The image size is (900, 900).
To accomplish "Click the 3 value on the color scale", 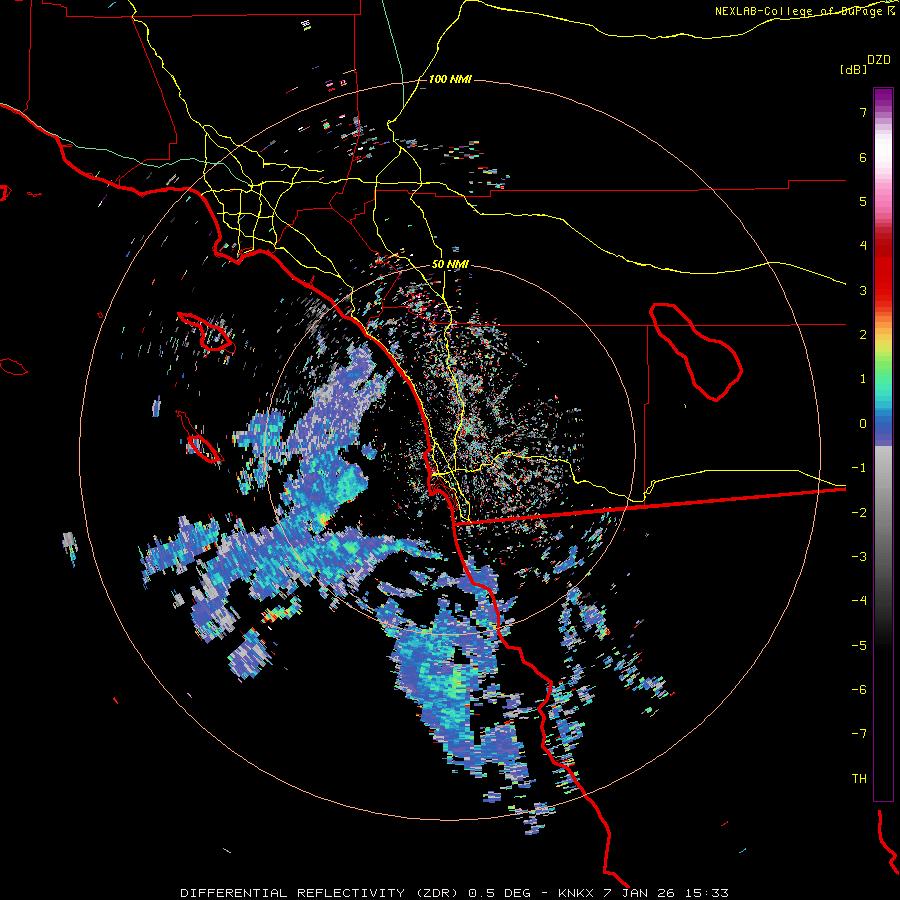I will (863, 290).
